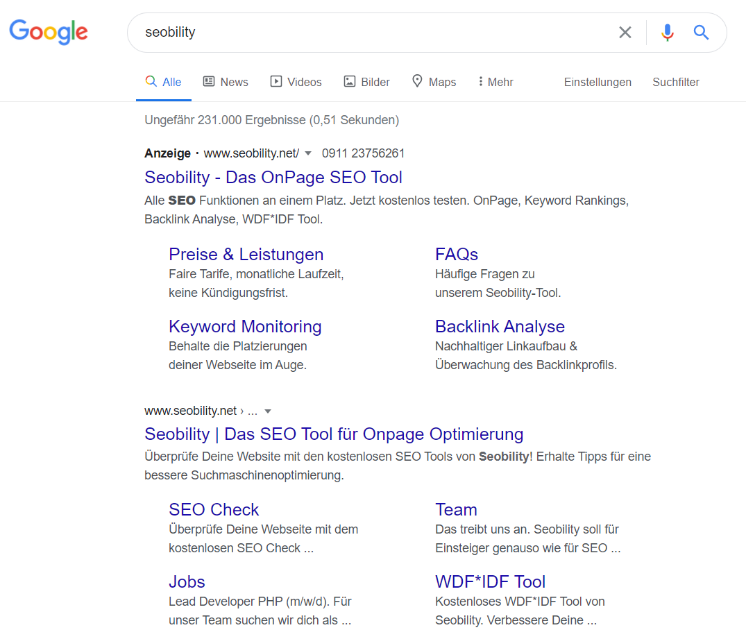
Task: Click the text 'Lead Developer PHP (m/w/d). Für'
Action: point(260,602)
